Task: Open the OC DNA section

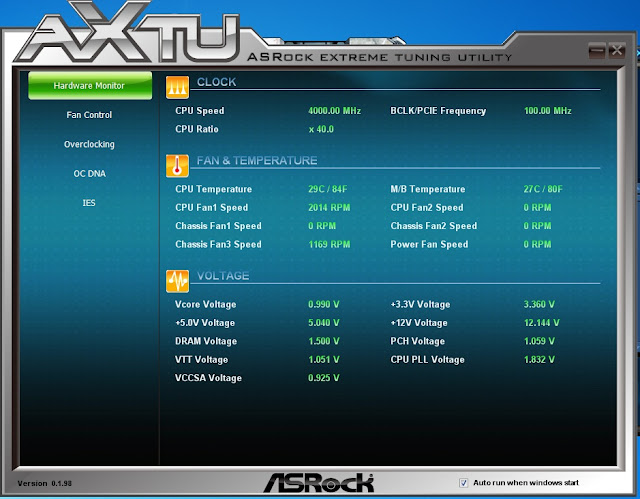Action: 89,174
